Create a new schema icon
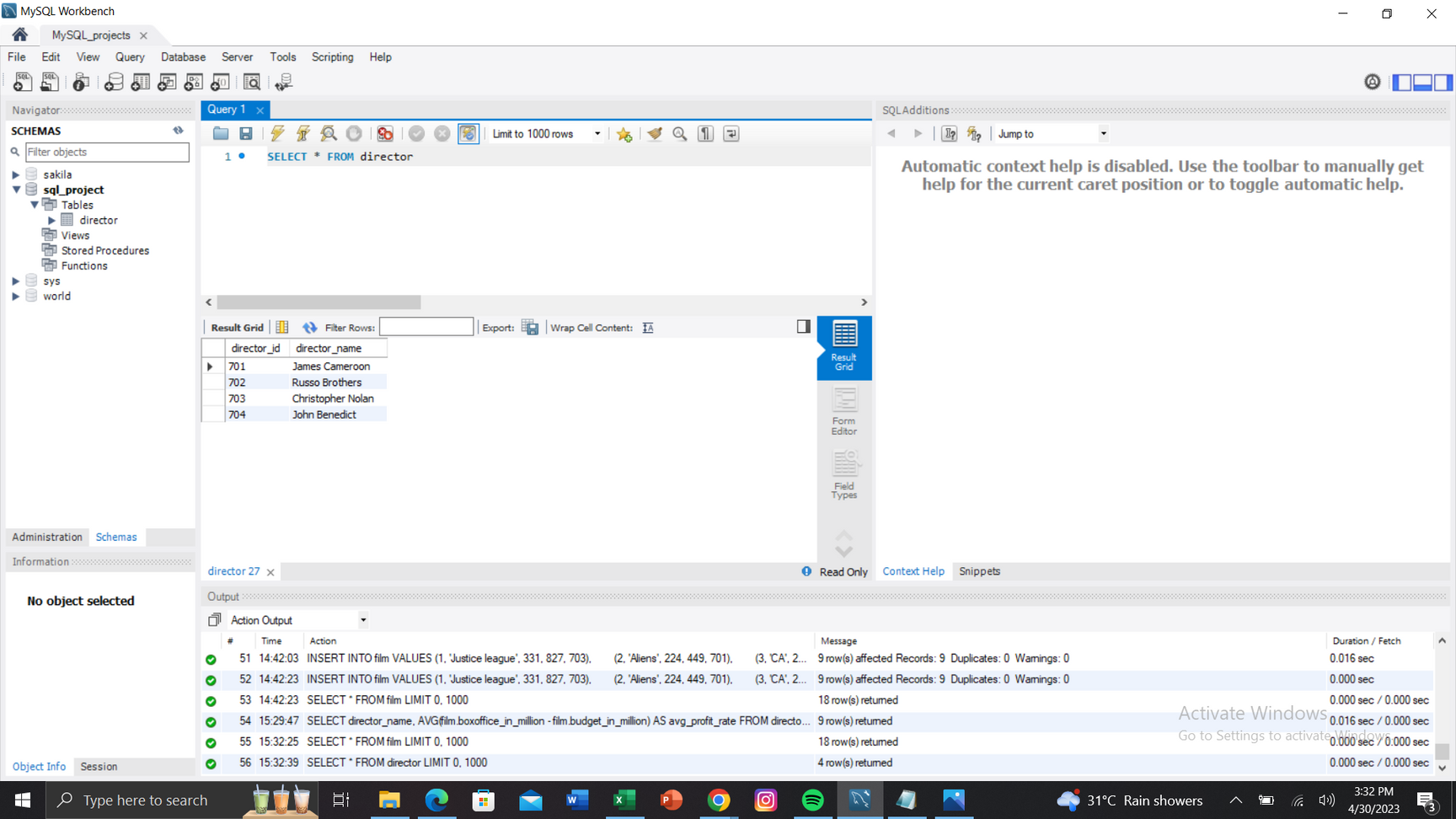 (114, 82)
